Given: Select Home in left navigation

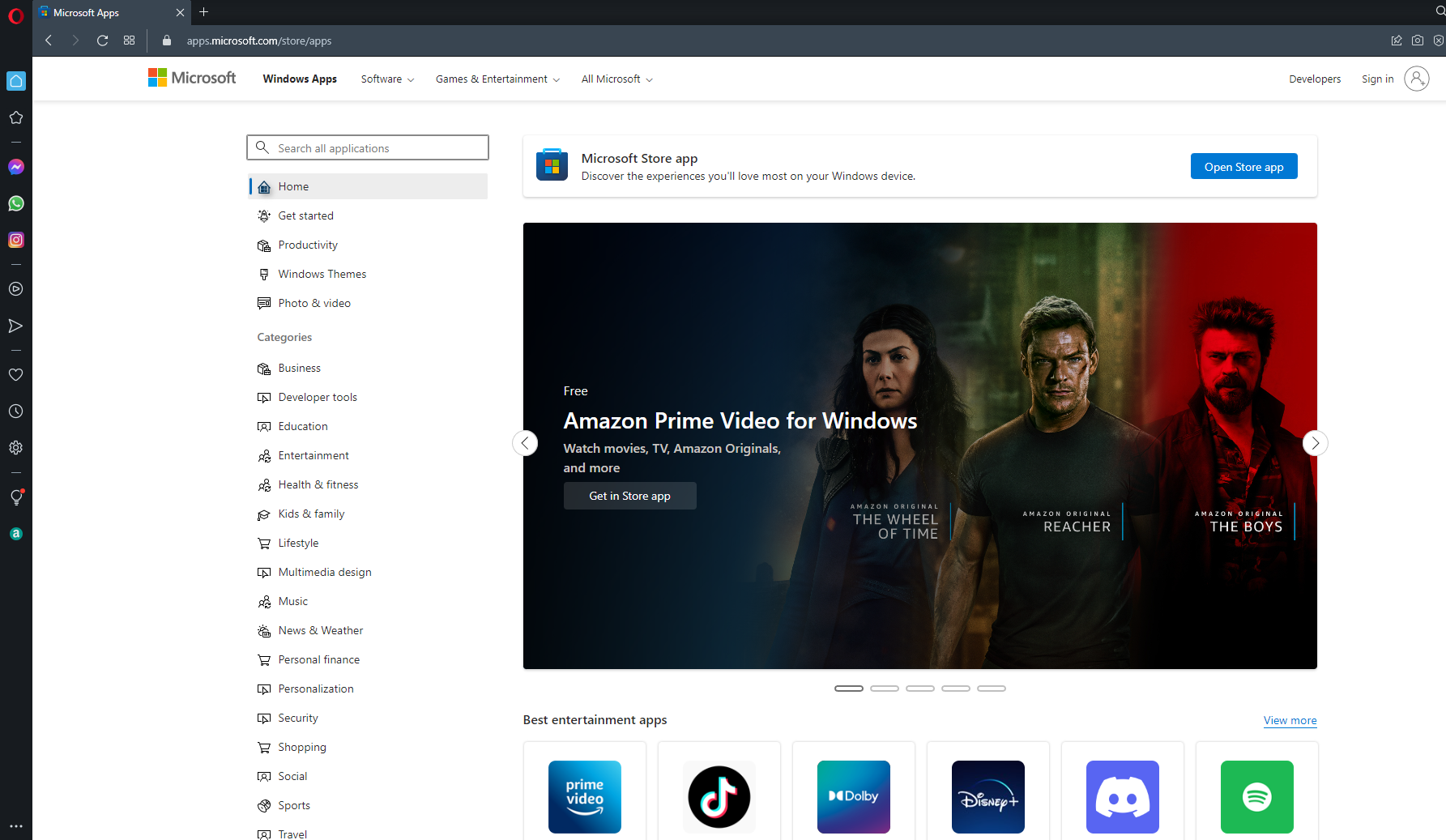Looking at the screenshot, I should (369, 186).
